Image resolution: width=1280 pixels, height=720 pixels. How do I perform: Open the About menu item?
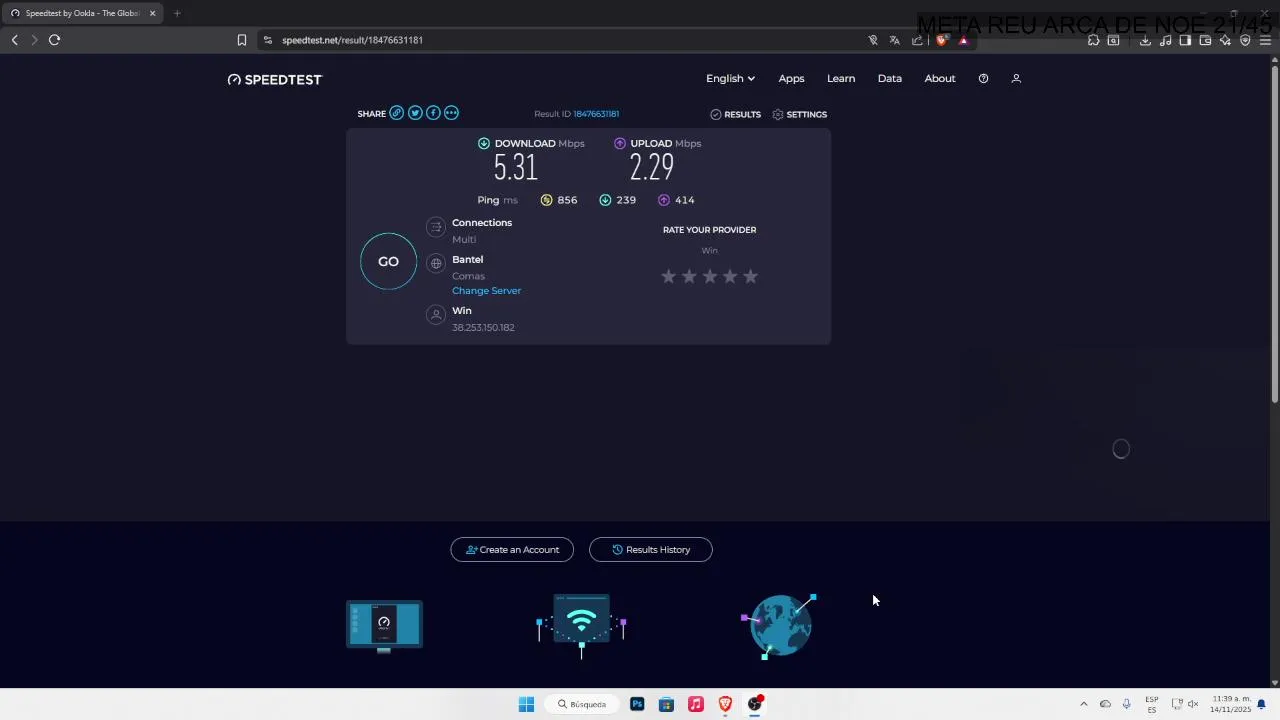click(x=940, y=78)
